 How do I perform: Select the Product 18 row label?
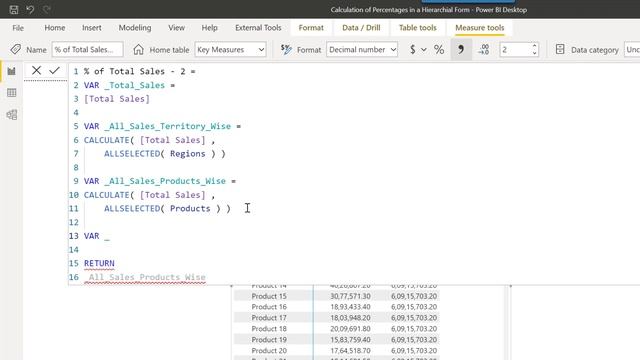click(269, 329)
